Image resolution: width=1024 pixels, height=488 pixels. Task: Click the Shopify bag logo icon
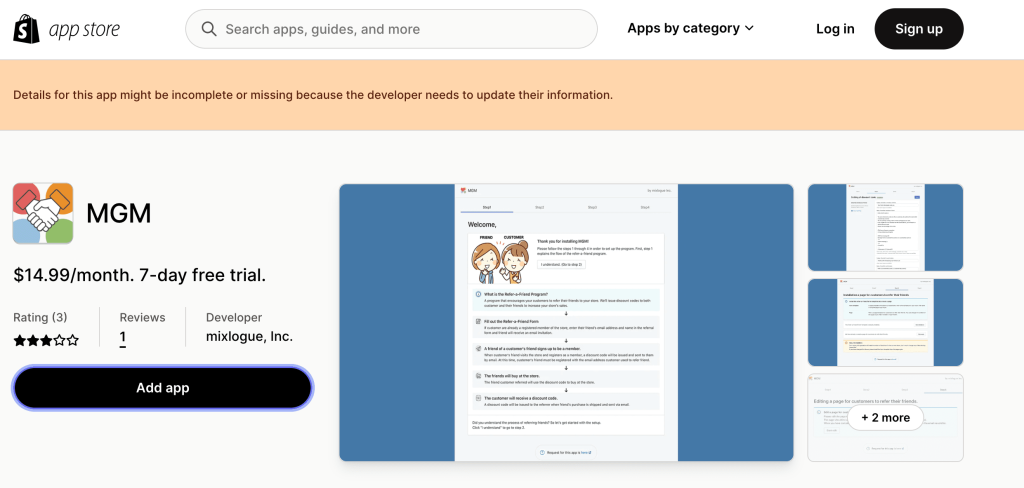tap(26, 29)
